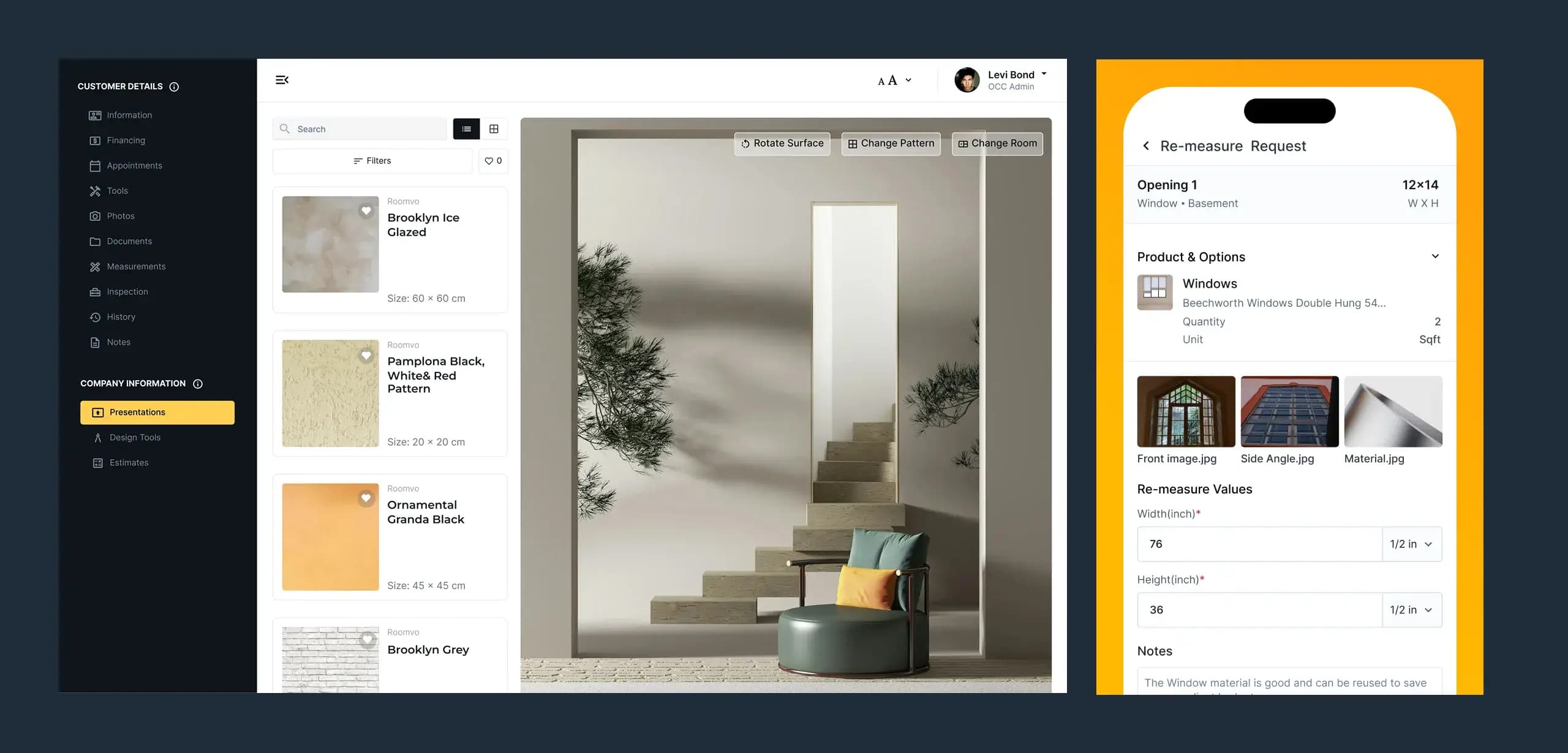1568x753 pixels.
Task: Click the Photos camera icon
Action: [95, 216]
